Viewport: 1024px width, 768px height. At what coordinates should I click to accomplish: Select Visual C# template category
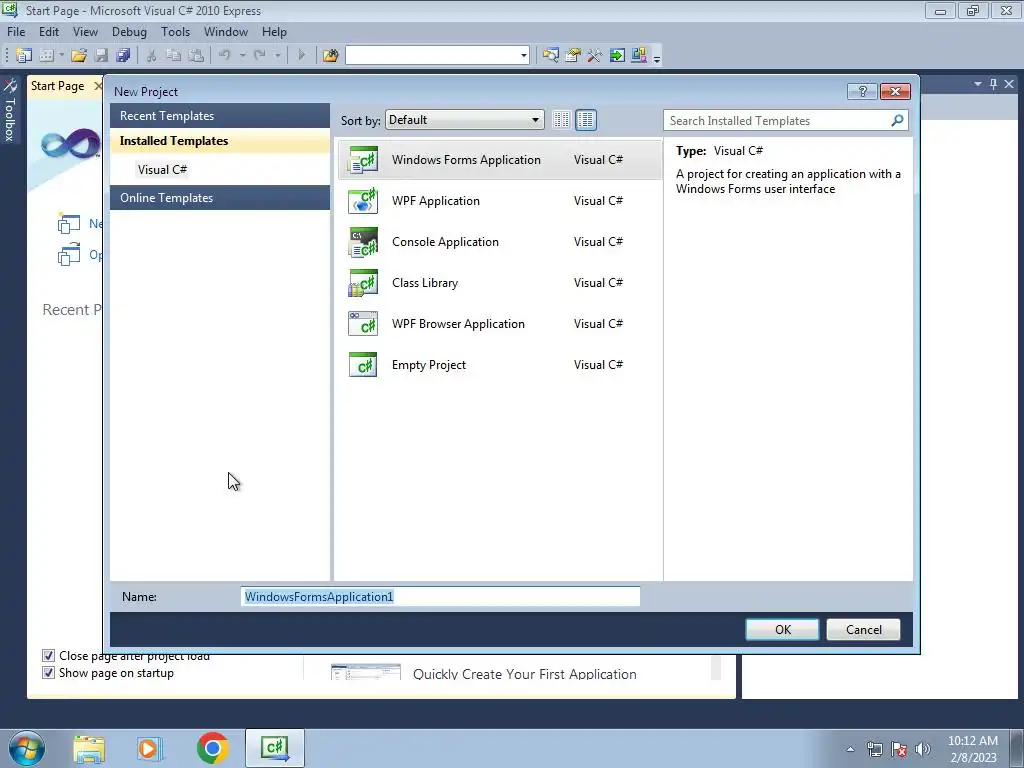click(163, 170)
